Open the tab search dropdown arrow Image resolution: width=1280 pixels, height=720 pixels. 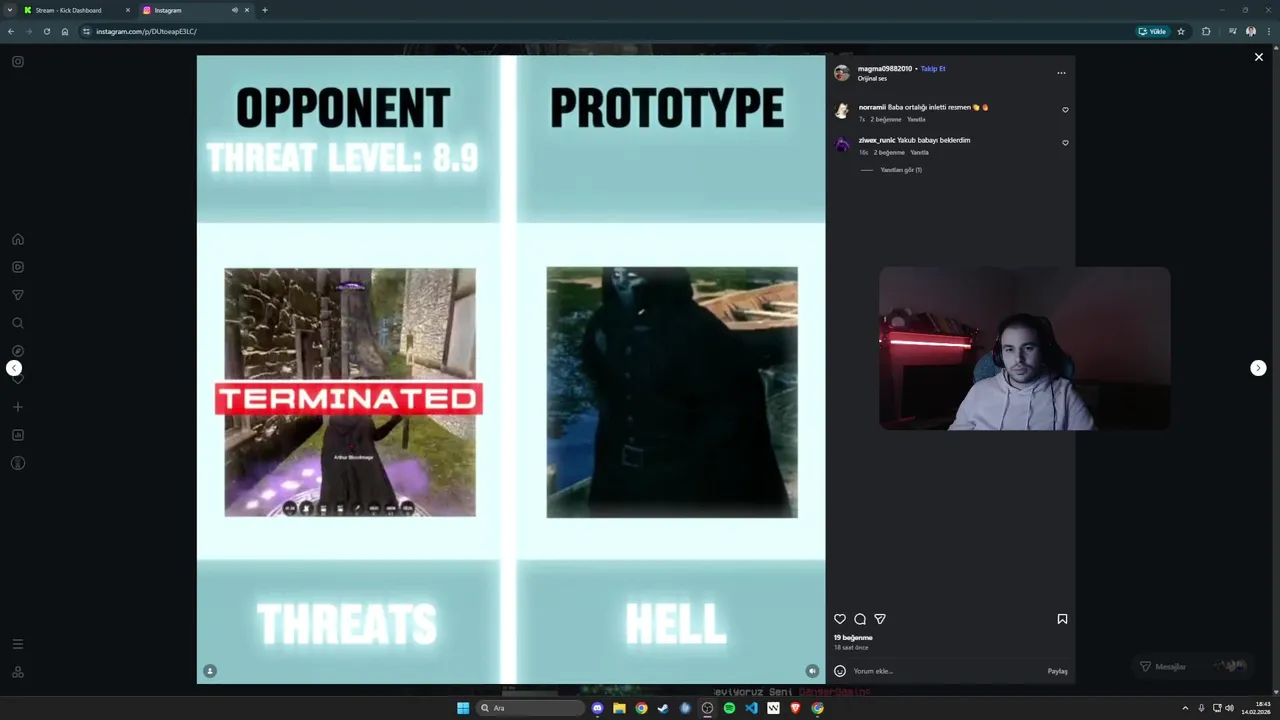(10, 10)
